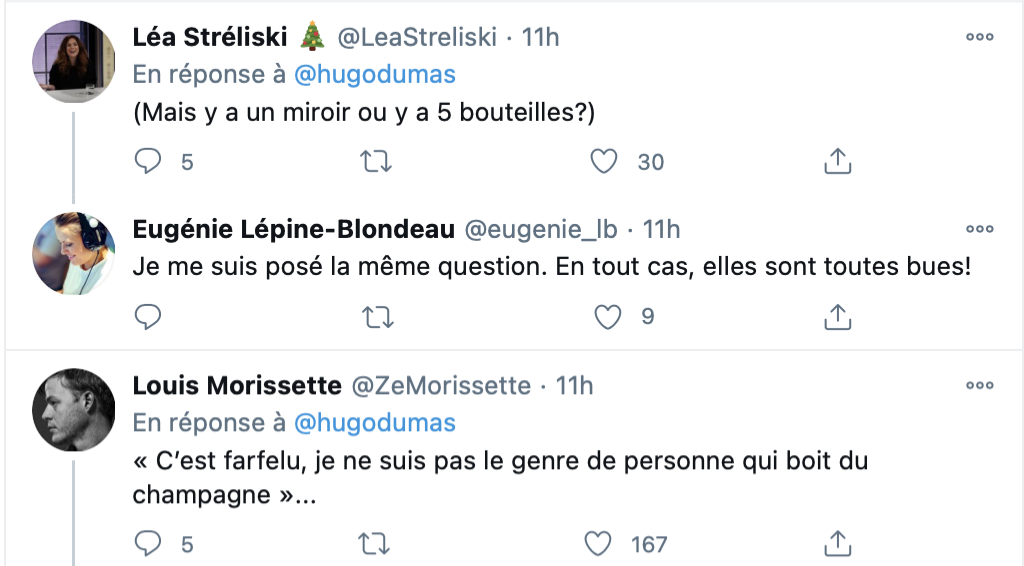1024x566 pixels.
Task: Reply to Eugénie Lépine-Blondeau's tweet
Action: pos(148,317)
